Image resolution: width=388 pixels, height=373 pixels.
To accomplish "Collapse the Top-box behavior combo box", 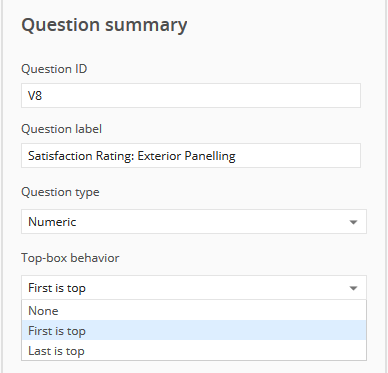I will [194, 288].
